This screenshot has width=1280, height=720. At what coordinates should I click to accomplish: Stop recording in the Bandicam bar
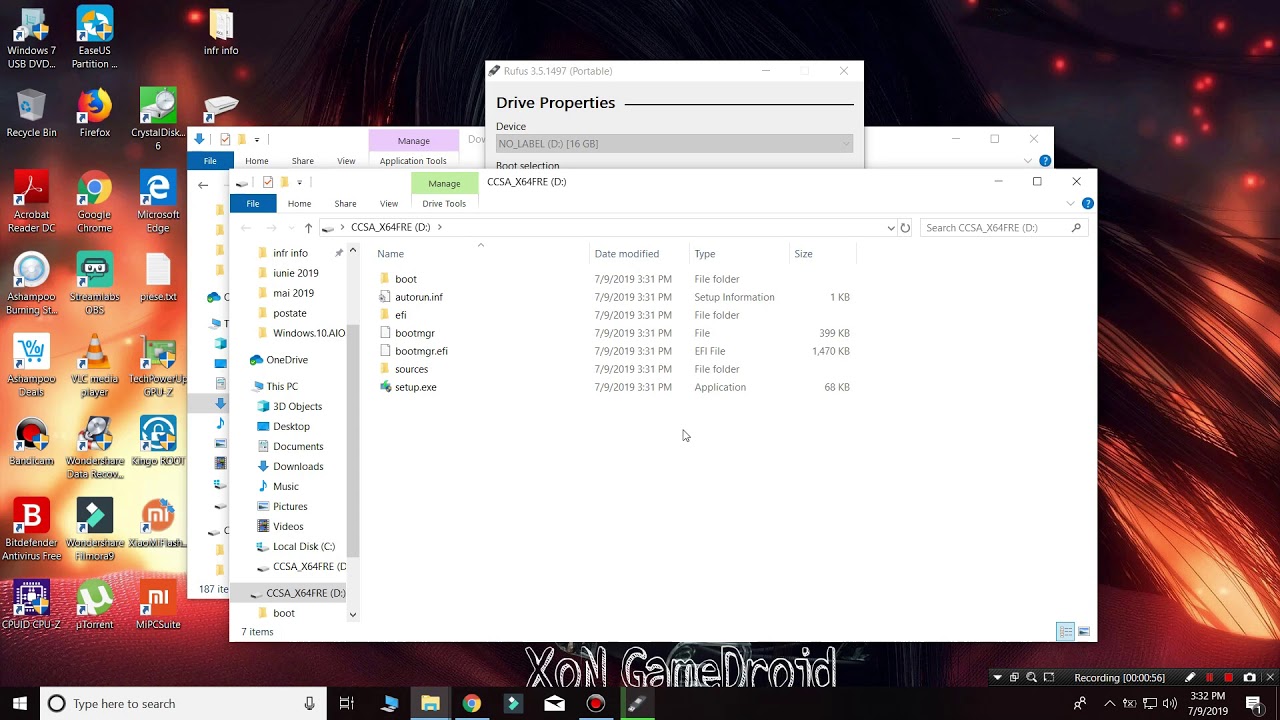click(1229, 677)
